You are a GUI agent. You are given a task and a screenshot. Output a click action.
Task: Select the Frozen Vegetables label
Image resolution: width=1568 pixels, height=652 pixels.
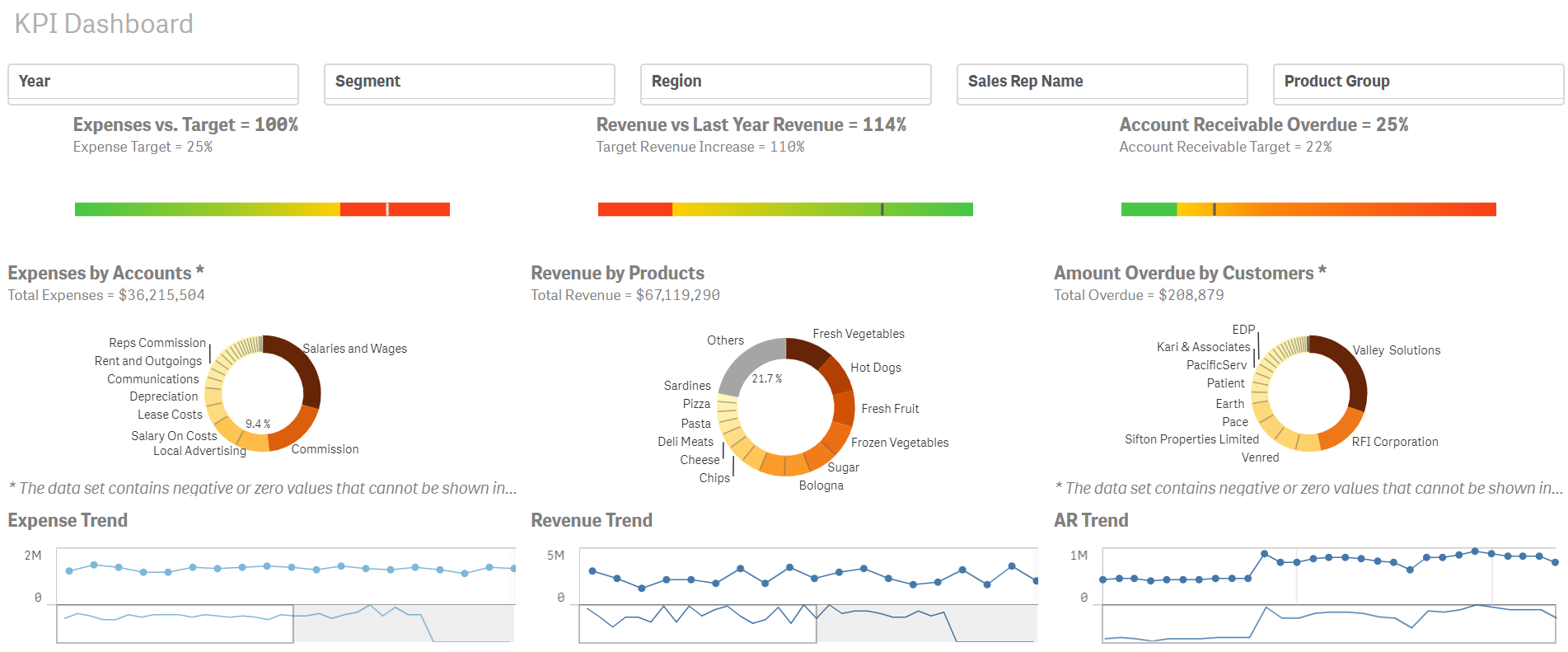[x=899, y=443]
